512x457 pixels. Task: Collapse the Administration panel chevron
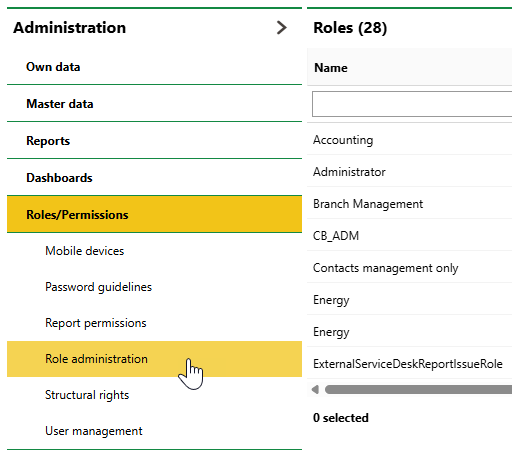[x=282, y=28]
